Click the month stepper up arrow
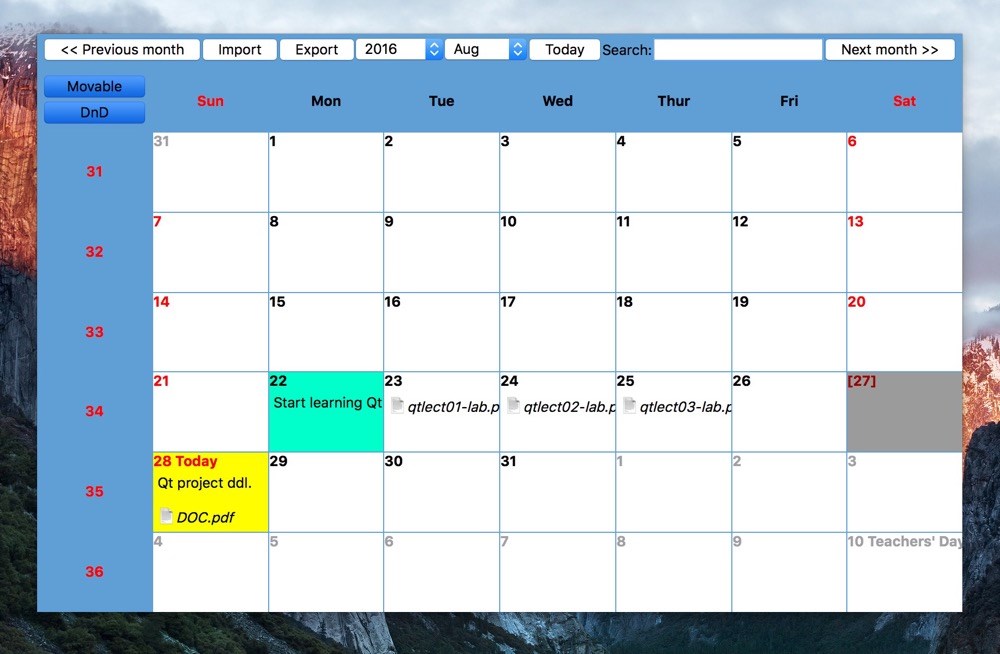 click(516, 44)
